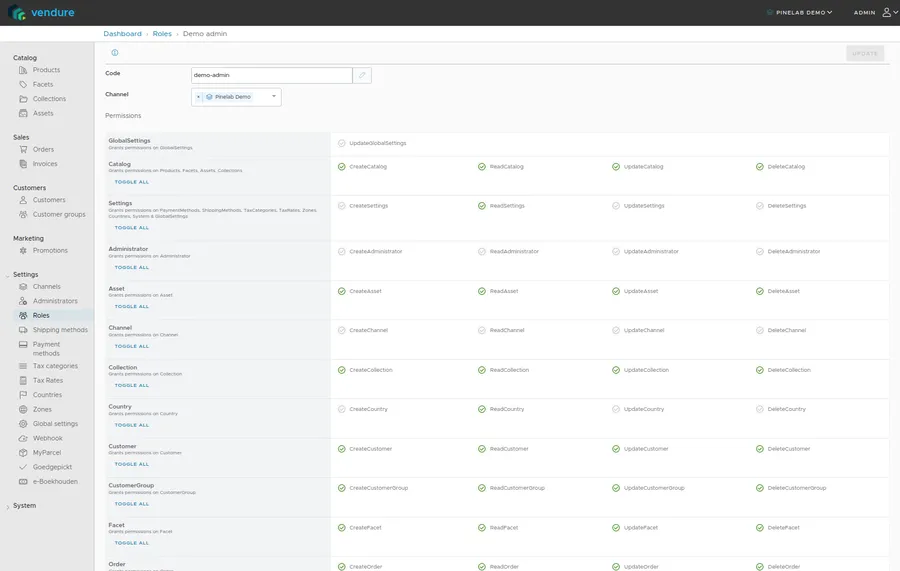Open the Channel dropdown in role form

[236, 97]
